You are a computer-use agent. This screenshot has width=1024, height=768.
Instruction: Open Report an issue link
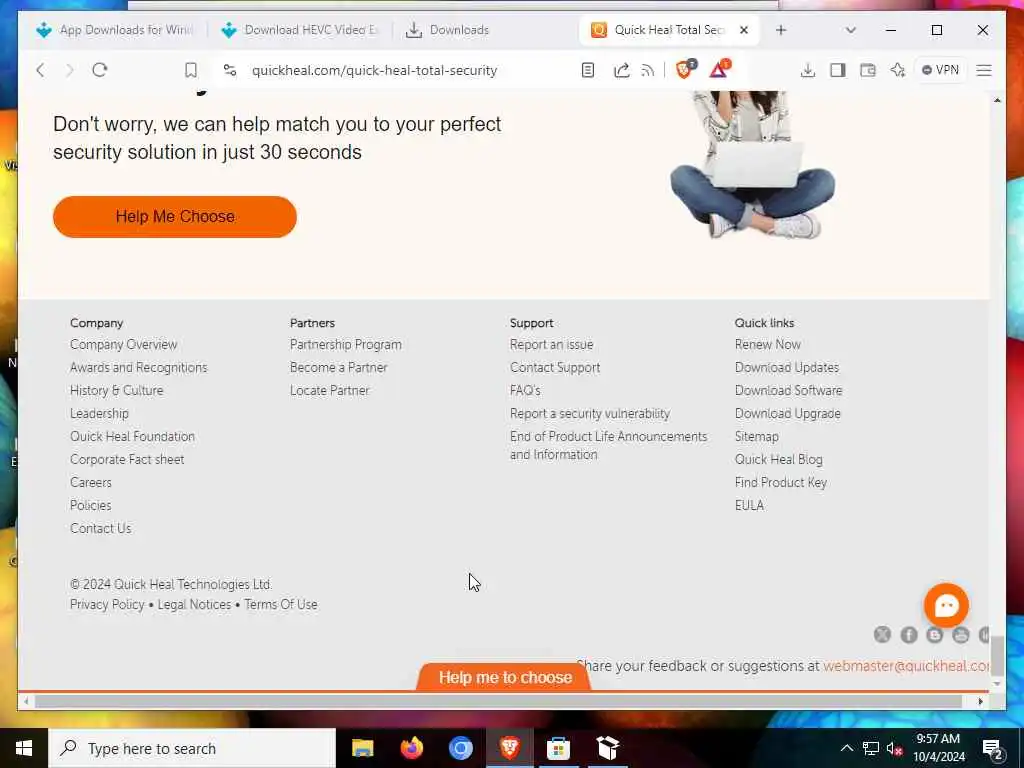[x=551, y=344]
